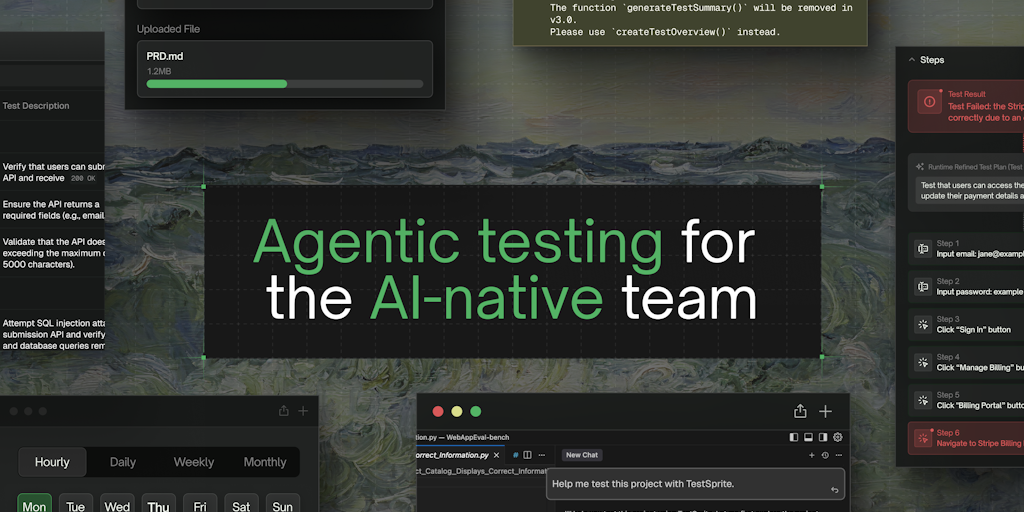Toggle the Fri day button
This screenshot has width=1024, height=512.
200,503
